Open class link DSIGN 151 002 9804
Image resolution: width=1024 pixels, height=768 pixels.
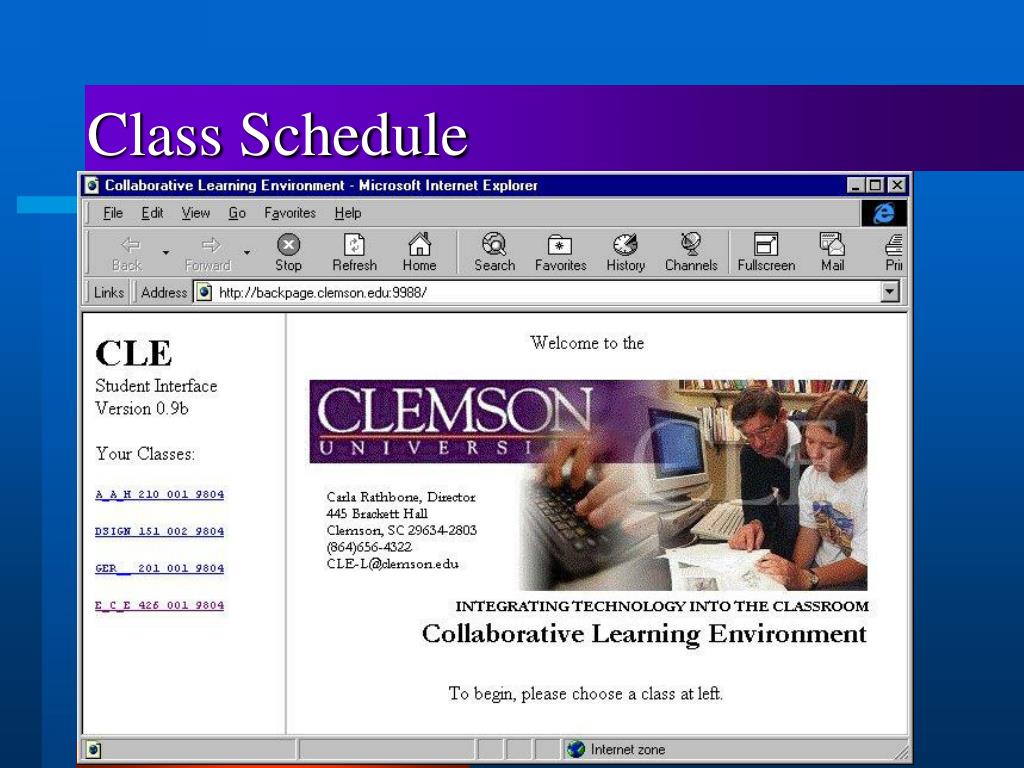[x=159, y=532]
